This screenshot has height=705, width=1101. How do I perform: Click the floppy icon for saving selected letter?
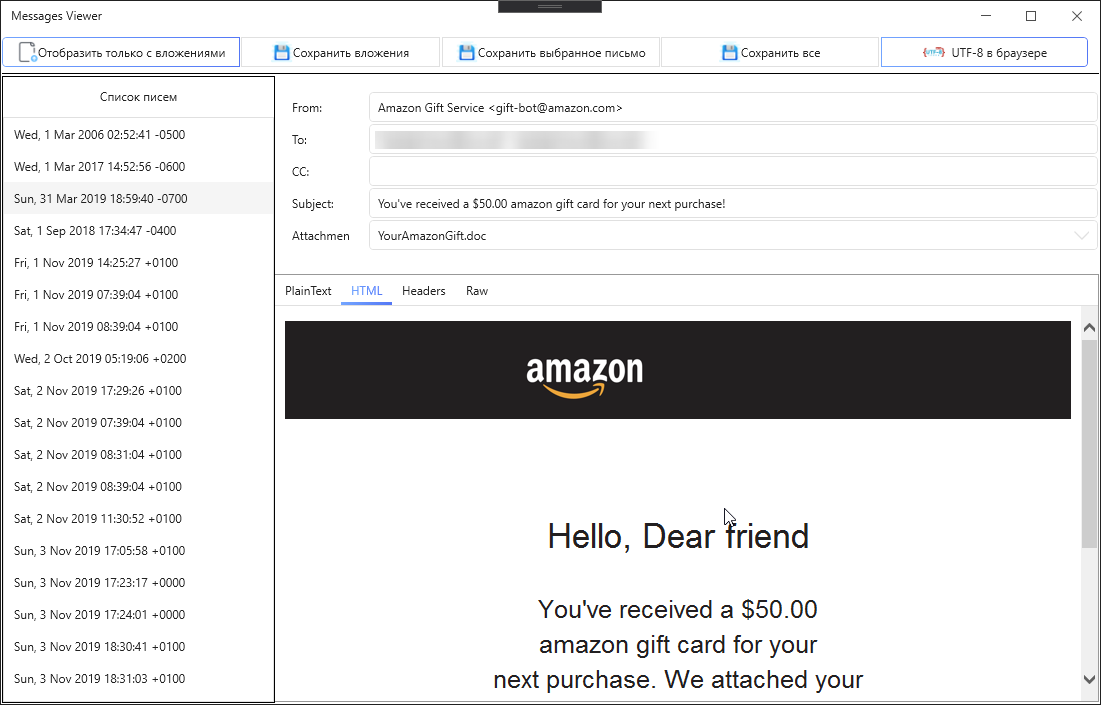click(x=467, y=53)
